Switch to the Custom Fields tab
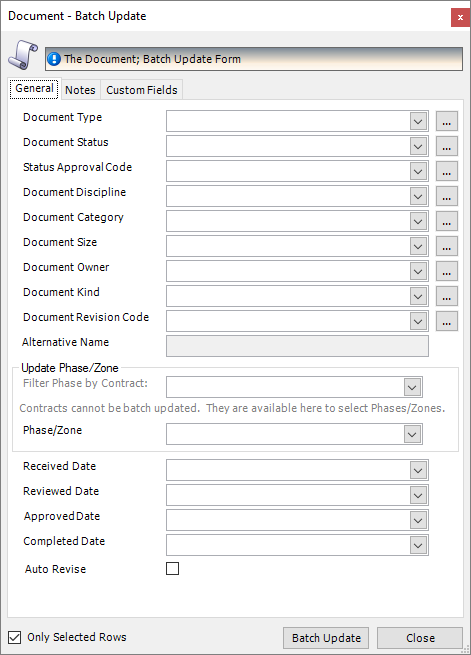Viewport: 471px width, 655px height. (x=142, y=90)
